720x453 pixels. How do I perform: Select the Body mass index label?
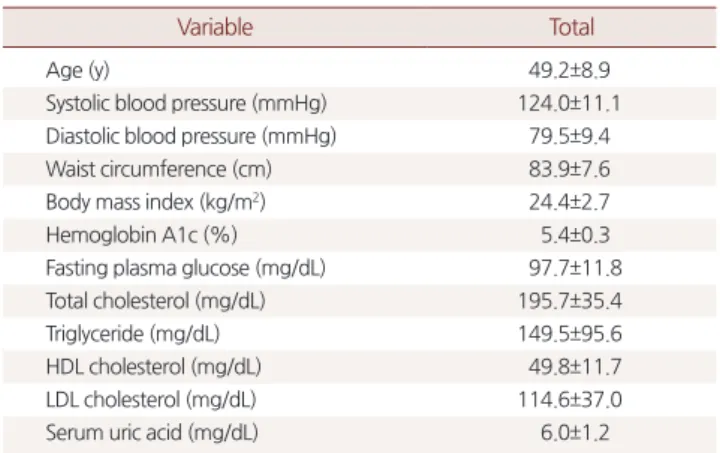pos(156,202)
